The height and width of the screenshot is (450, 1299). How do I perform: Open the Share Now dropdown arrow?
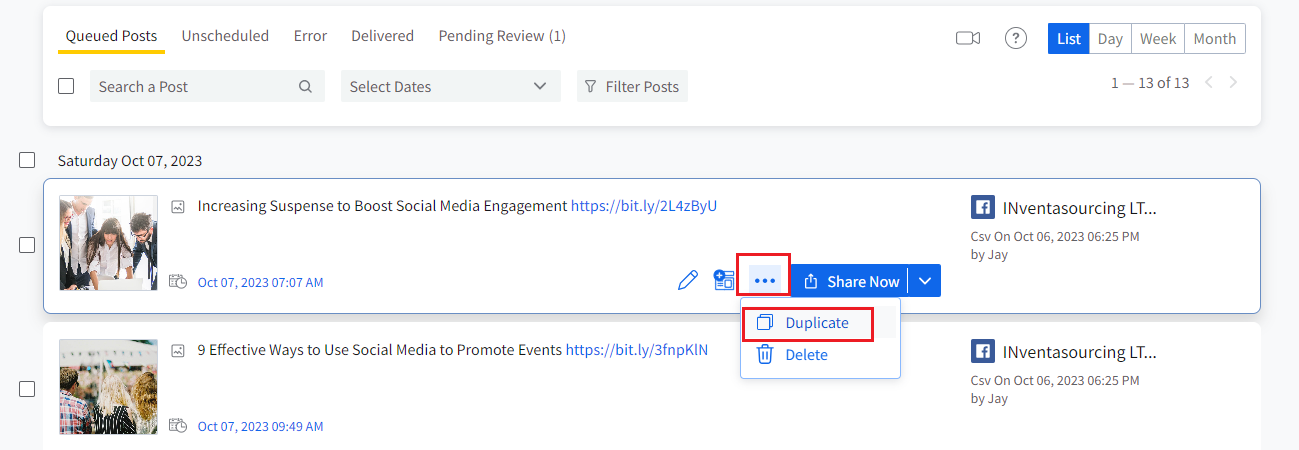pos(925,281)
